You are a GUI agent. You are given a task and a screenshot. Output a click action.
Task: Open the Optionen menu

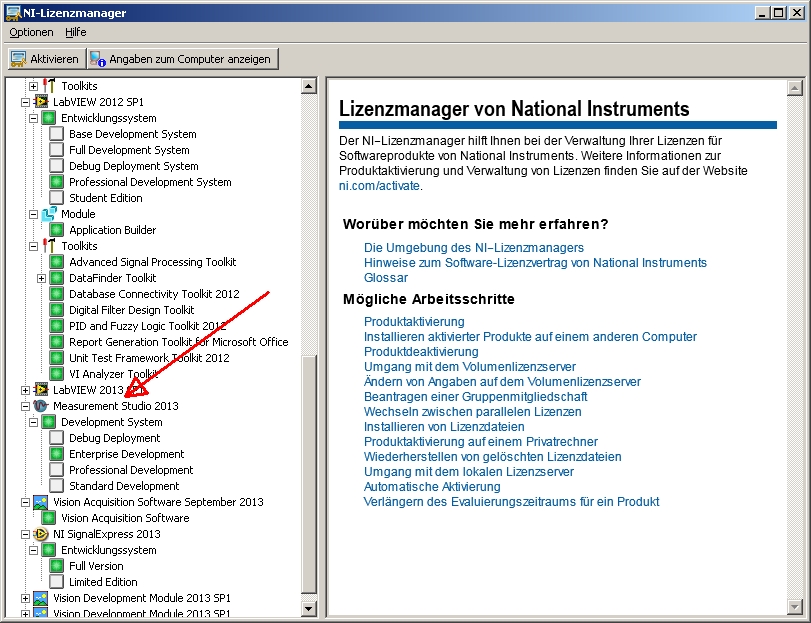[x=31, y=32]
